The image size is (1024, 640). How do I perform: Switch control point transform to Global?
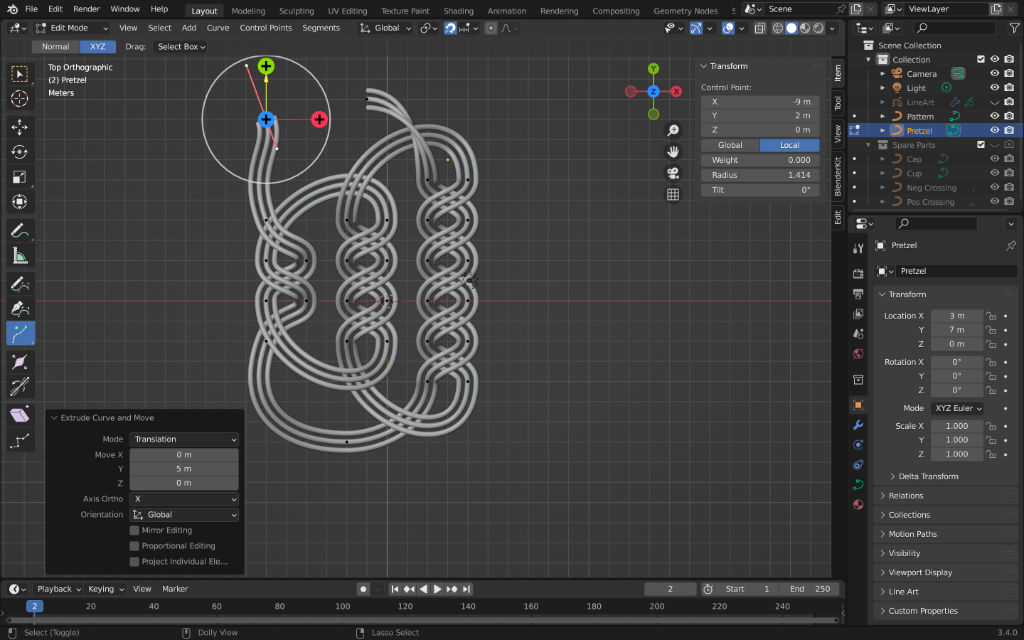coord(730,145)
